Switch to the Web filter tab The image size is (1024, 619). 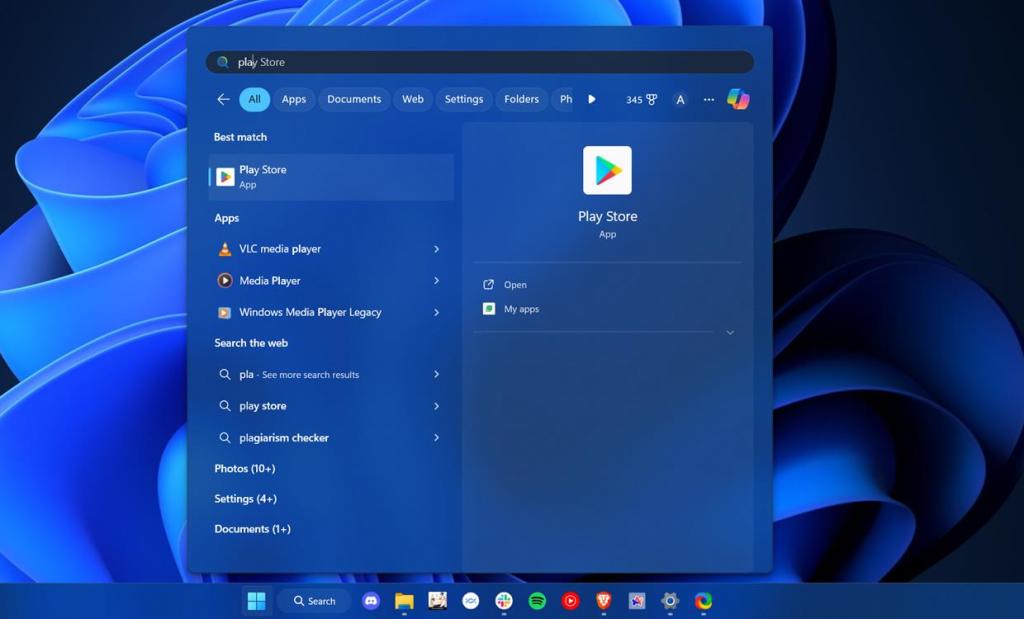413,99
